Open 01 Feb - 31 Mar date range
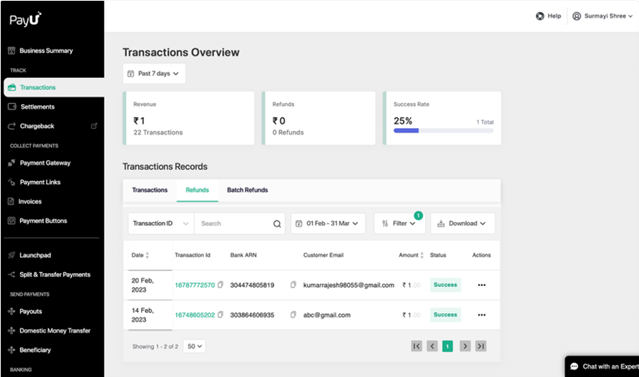 coord(328,223)
